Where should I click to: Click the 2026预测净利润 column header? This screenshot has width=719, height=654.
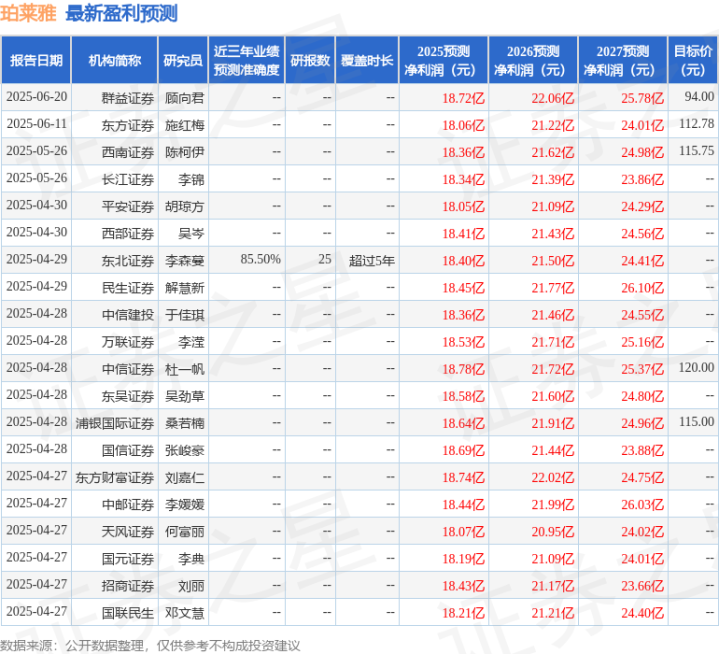[x=533, y=60]
